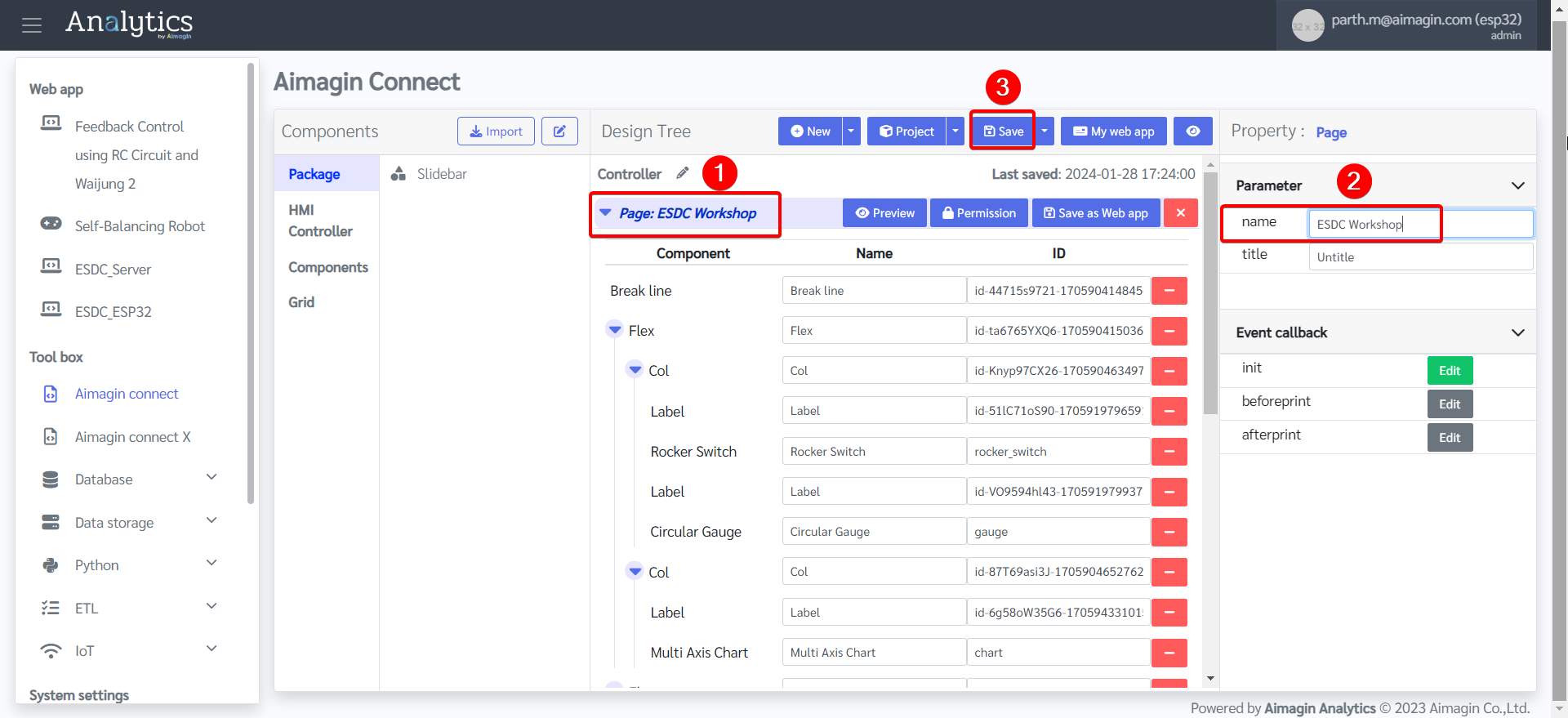This screenshot has height=718, width=1568.
Task: Collapse the Flex tree node
Action: (x=615, y=330)
